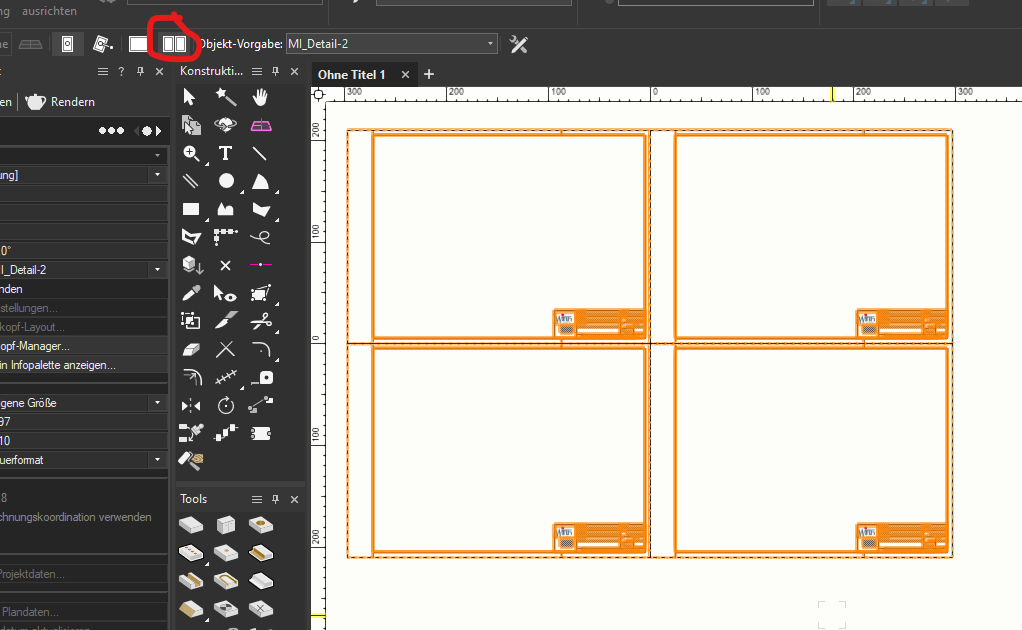Screen dimensions: 1022x630
Task: Select the Rectangle tool
Action: click(191, 209)
